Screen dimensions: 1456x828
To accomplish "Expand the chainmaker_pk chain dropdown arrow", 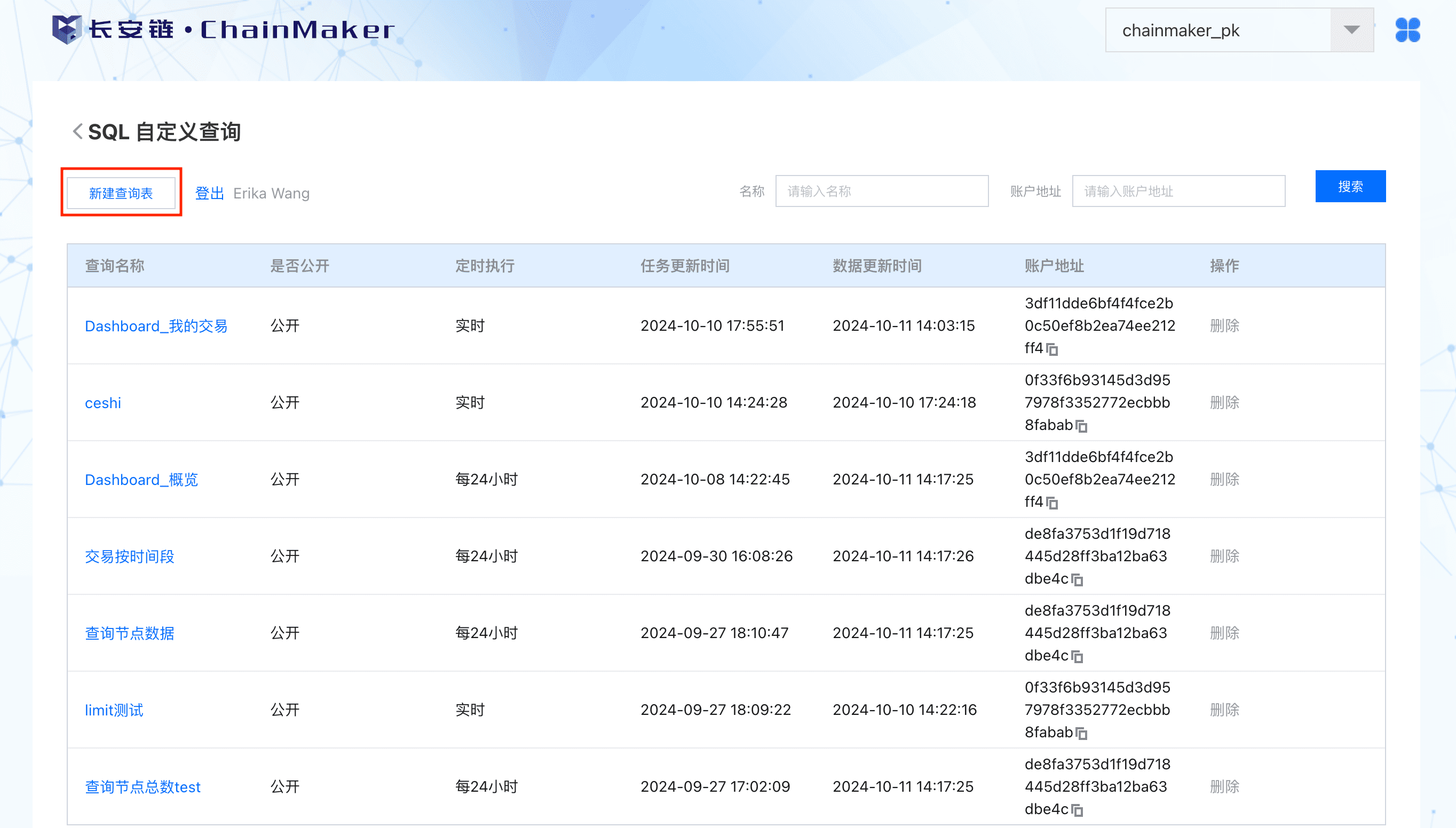I will [x=1351, y=30].
